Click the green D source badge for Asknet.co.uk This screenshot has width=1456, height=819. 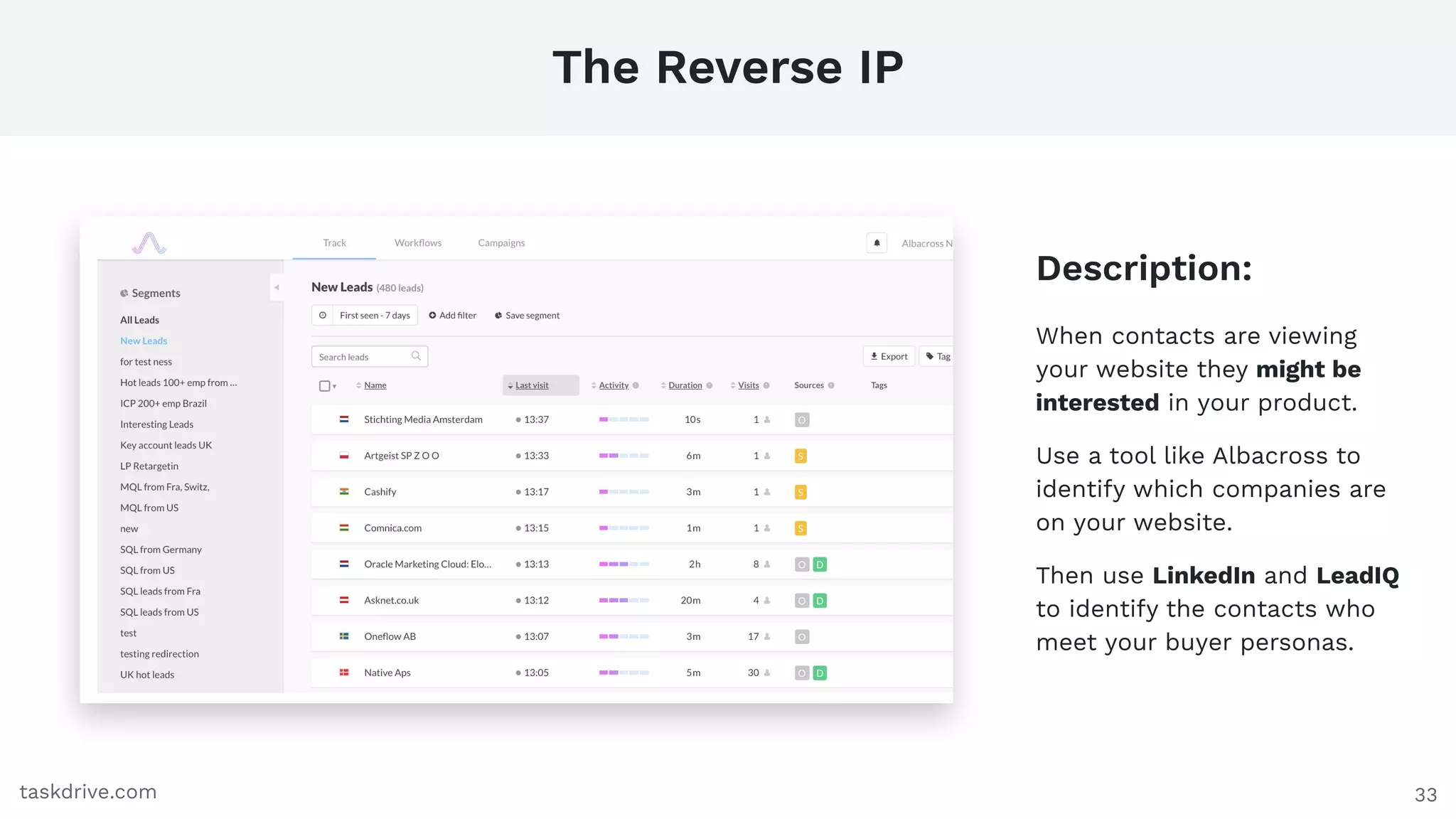pos(820,601)
